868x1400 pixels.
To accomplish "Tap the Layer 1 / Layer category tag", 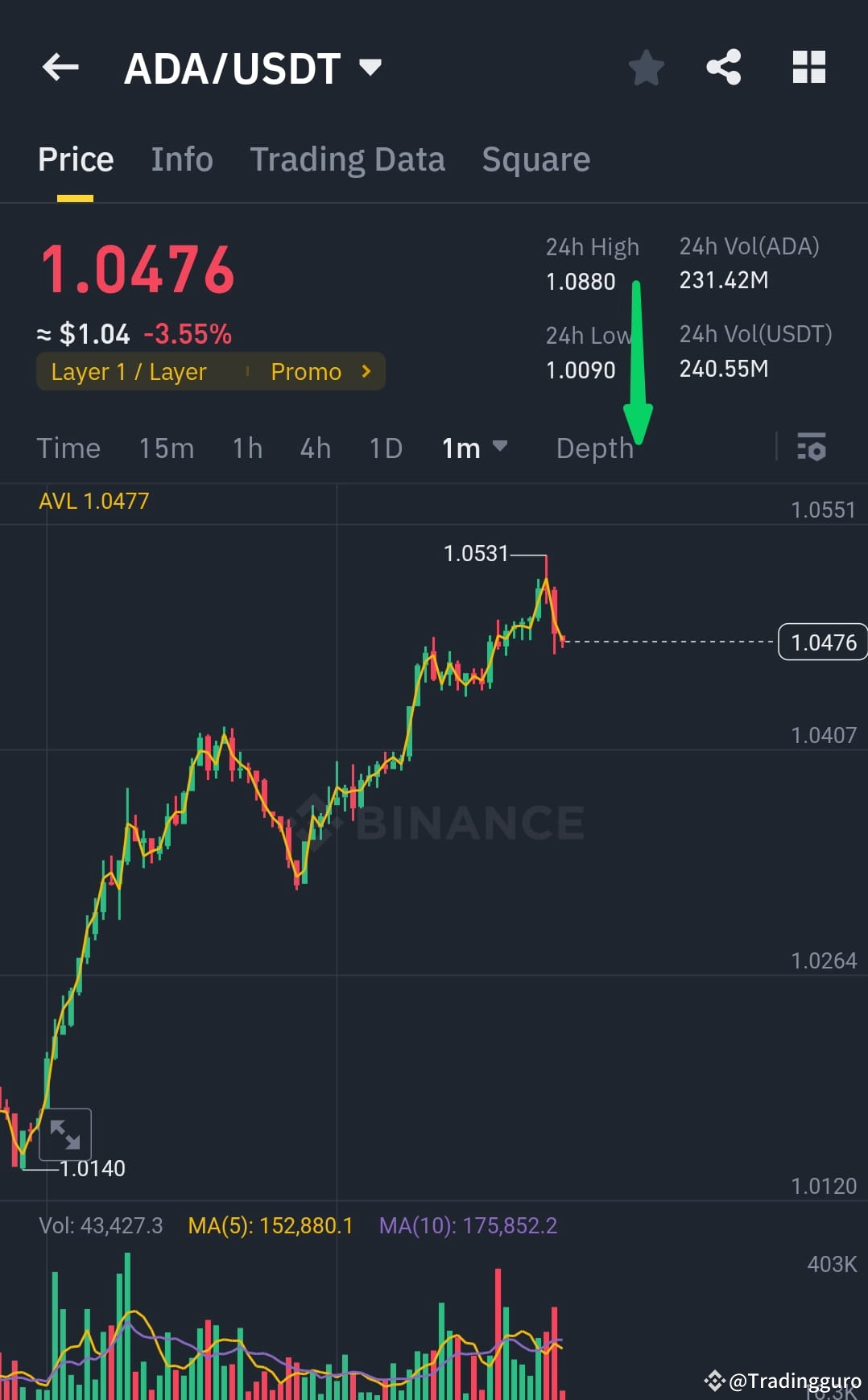I will click(127, 371).
